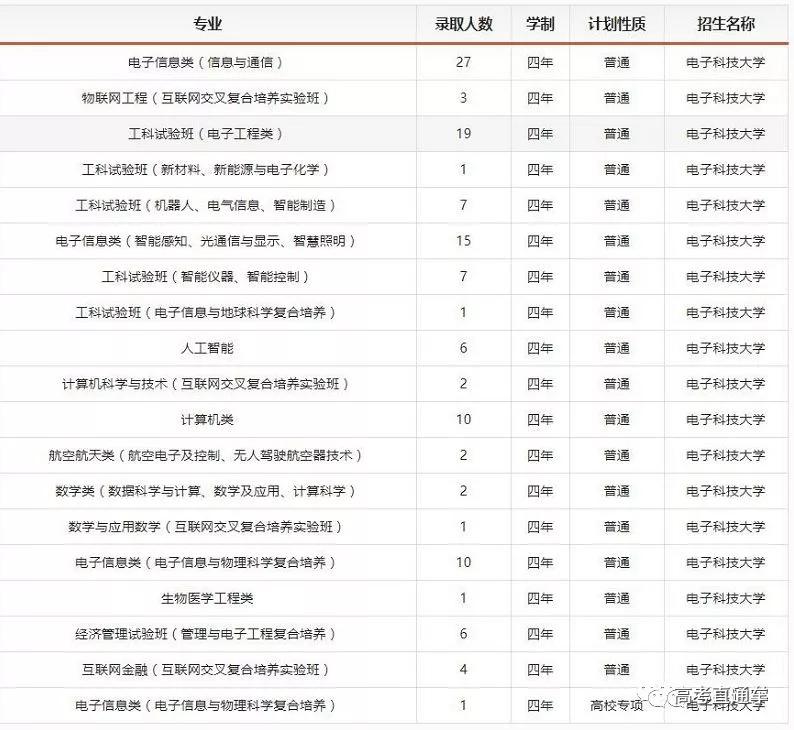The image size is (794, 730).
Task: Select 航空航天类 major cell
Action: point(205,455)
